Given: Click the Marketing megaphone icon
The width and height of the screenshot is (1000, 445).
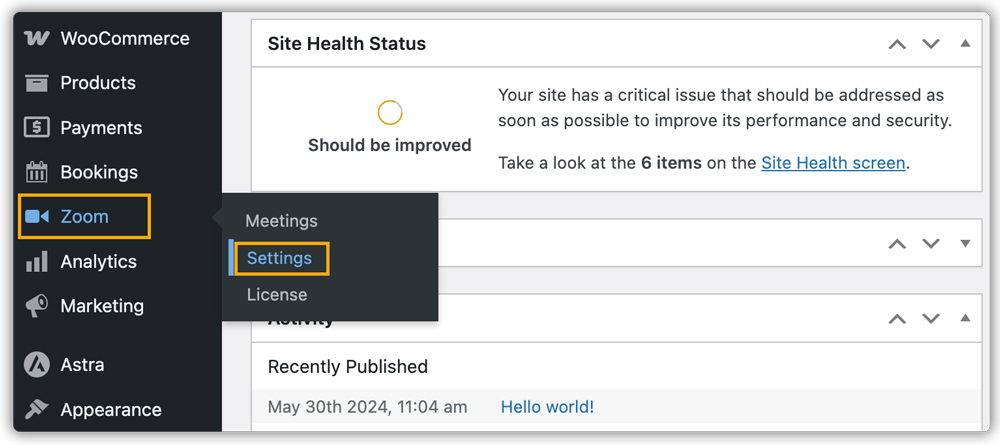Looking at the screenshot, I should tap(36, 306).
